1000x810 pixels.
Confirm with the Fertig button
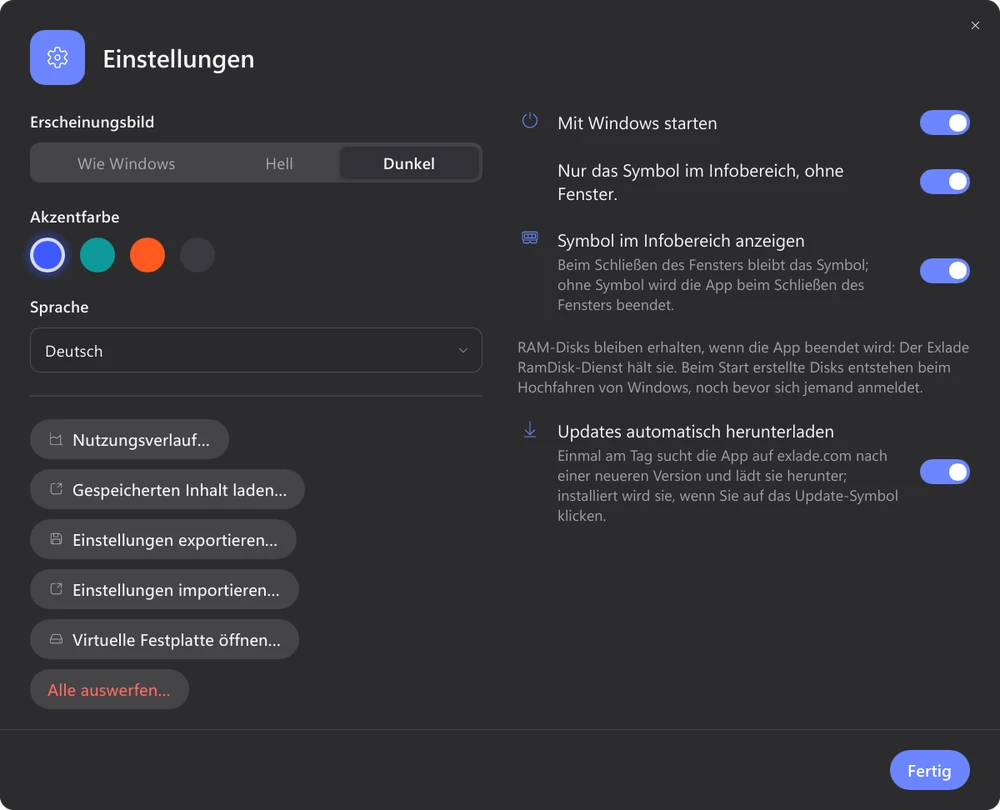point(929,770)
